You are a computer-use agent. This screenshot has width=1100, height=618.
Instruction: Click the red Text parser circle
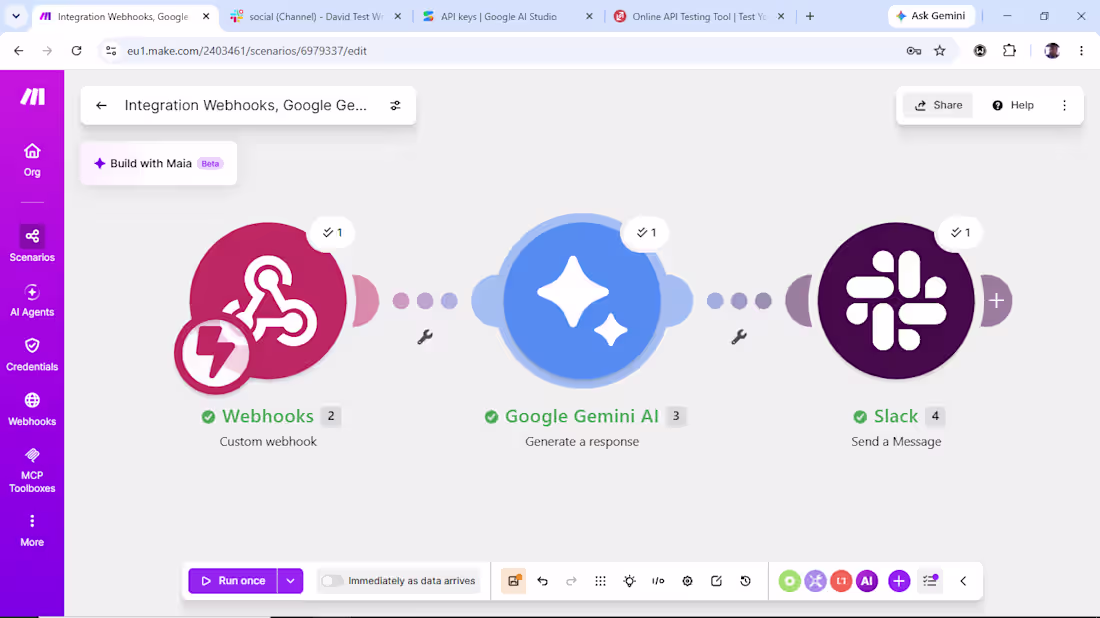pyautogui.click(x=841, y=581)
